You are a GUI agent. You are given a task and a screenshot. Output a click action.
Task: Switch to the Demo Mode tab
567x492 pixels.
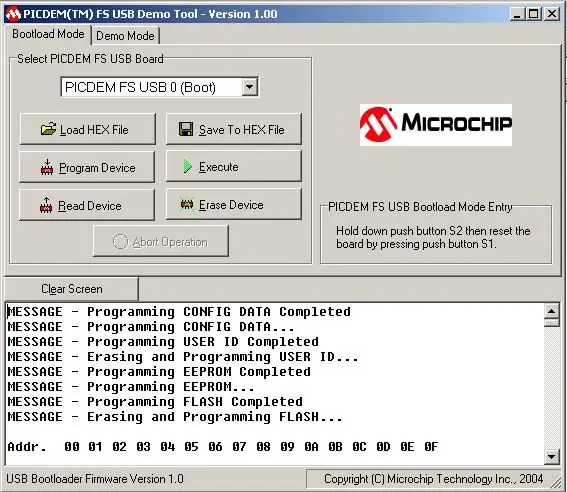click(125, 36)
